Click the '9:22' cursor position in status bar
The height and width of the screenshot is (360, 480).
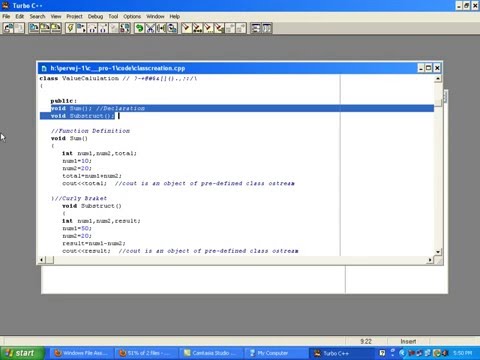(x=366, y=341)
